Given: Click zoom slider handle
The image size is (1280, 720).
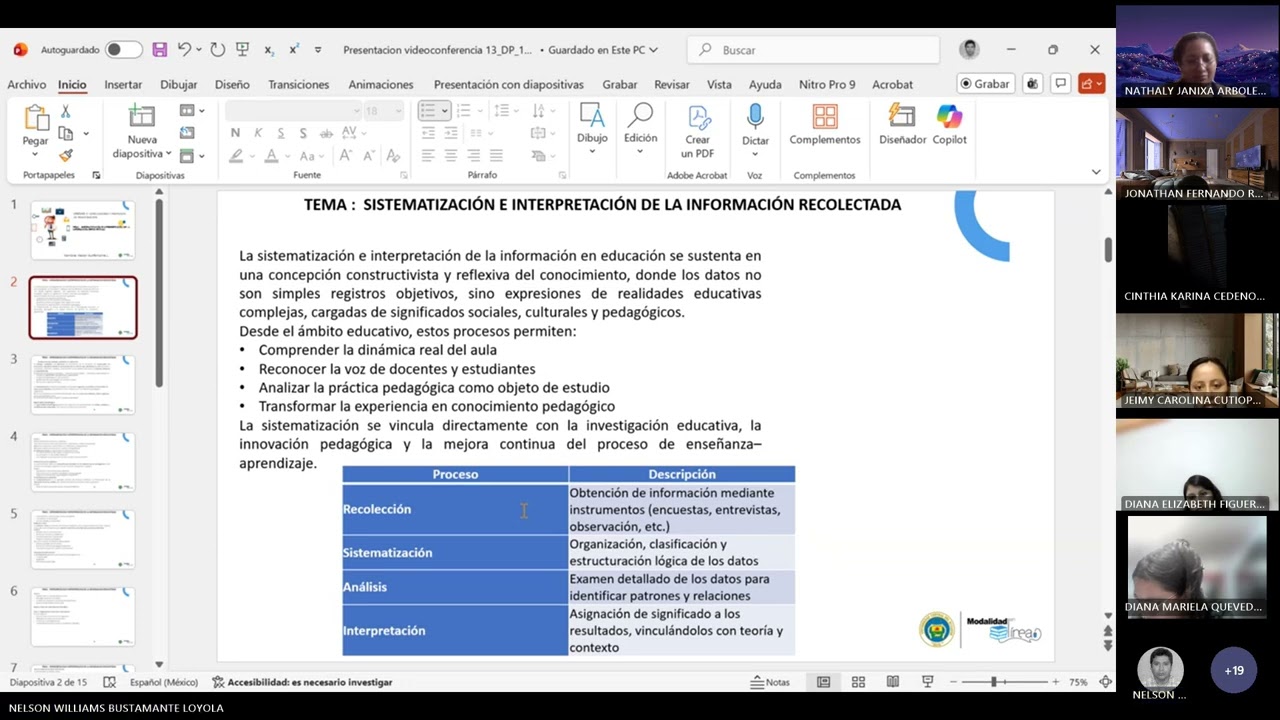Looking at the screenshot, I should pyautogui.click(x=994, y=682).
